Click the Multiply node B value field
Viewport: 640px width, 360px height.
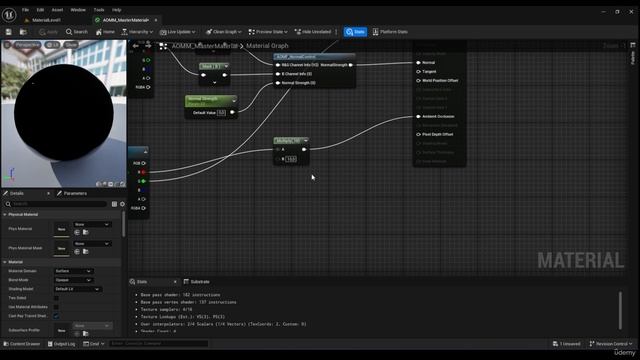[x=291, y=159]
